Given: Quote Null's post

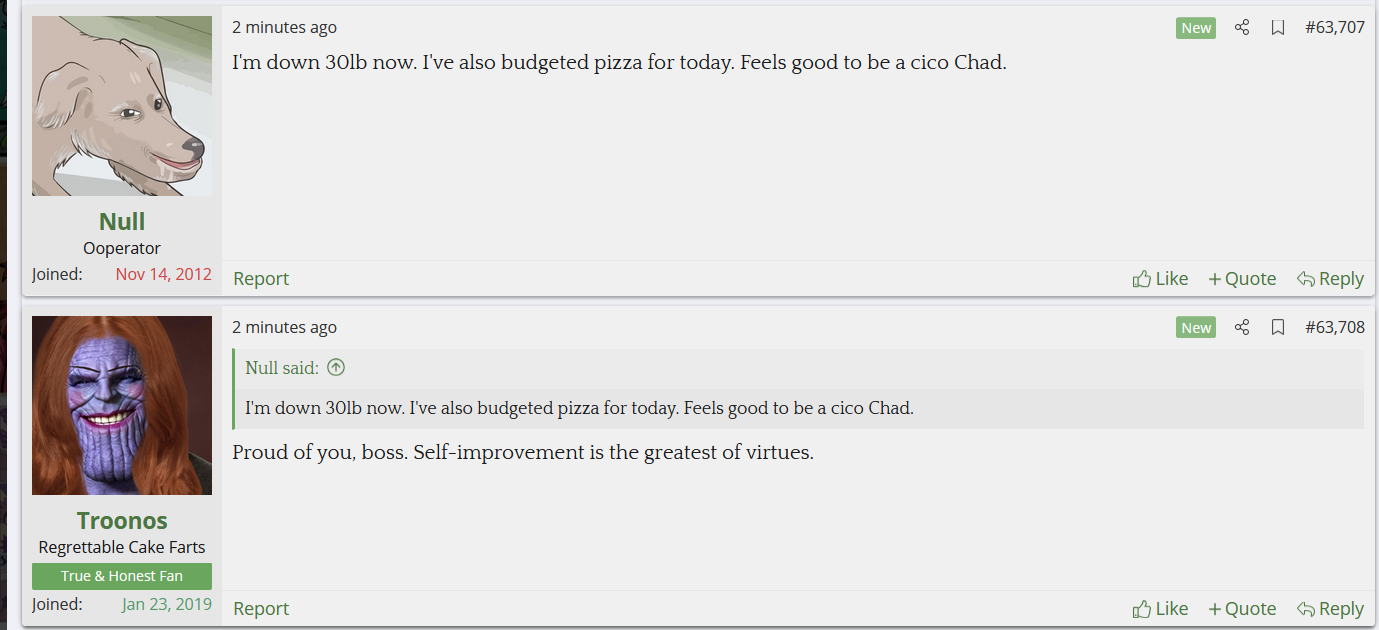Looking at the screenshot, I should (x=1242, y=279).
